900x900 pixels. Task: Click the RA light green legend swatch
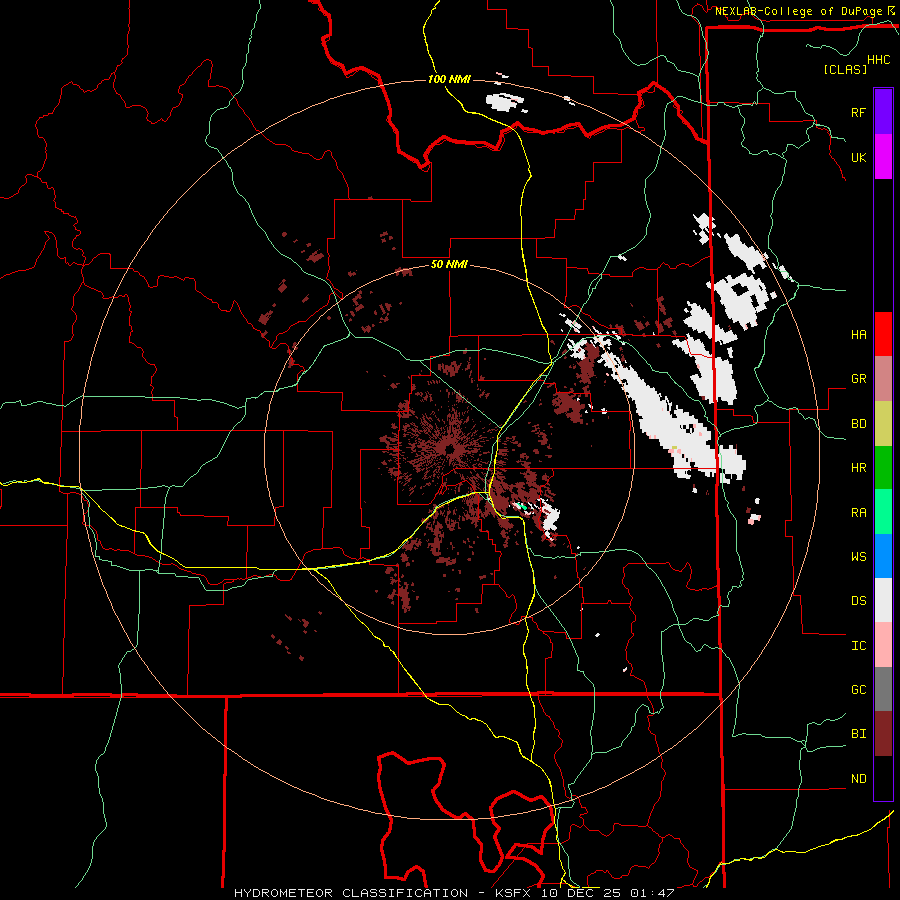pos(883,512)
